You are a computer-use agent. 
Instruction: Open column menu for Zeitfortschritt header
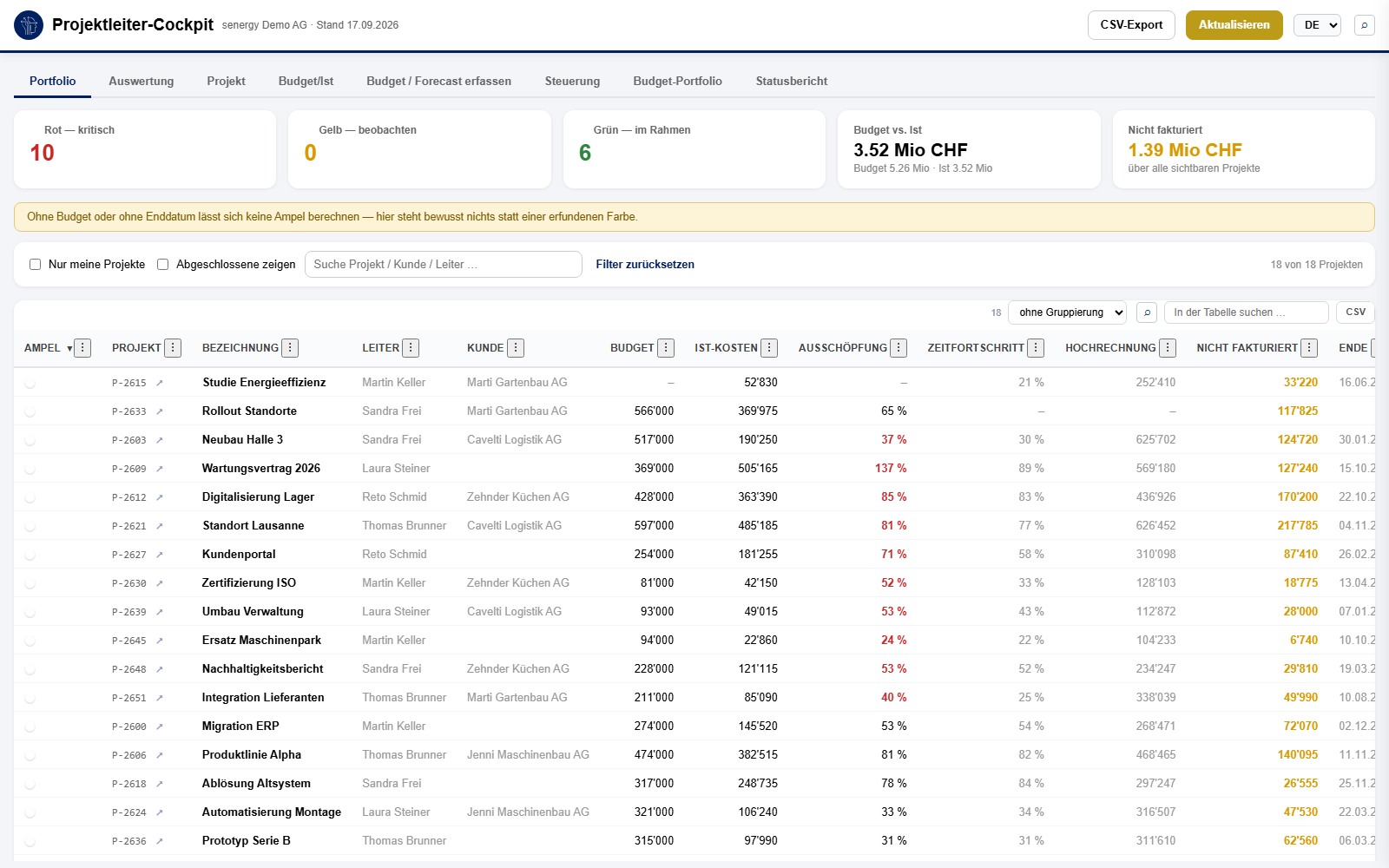[1036, 348]
